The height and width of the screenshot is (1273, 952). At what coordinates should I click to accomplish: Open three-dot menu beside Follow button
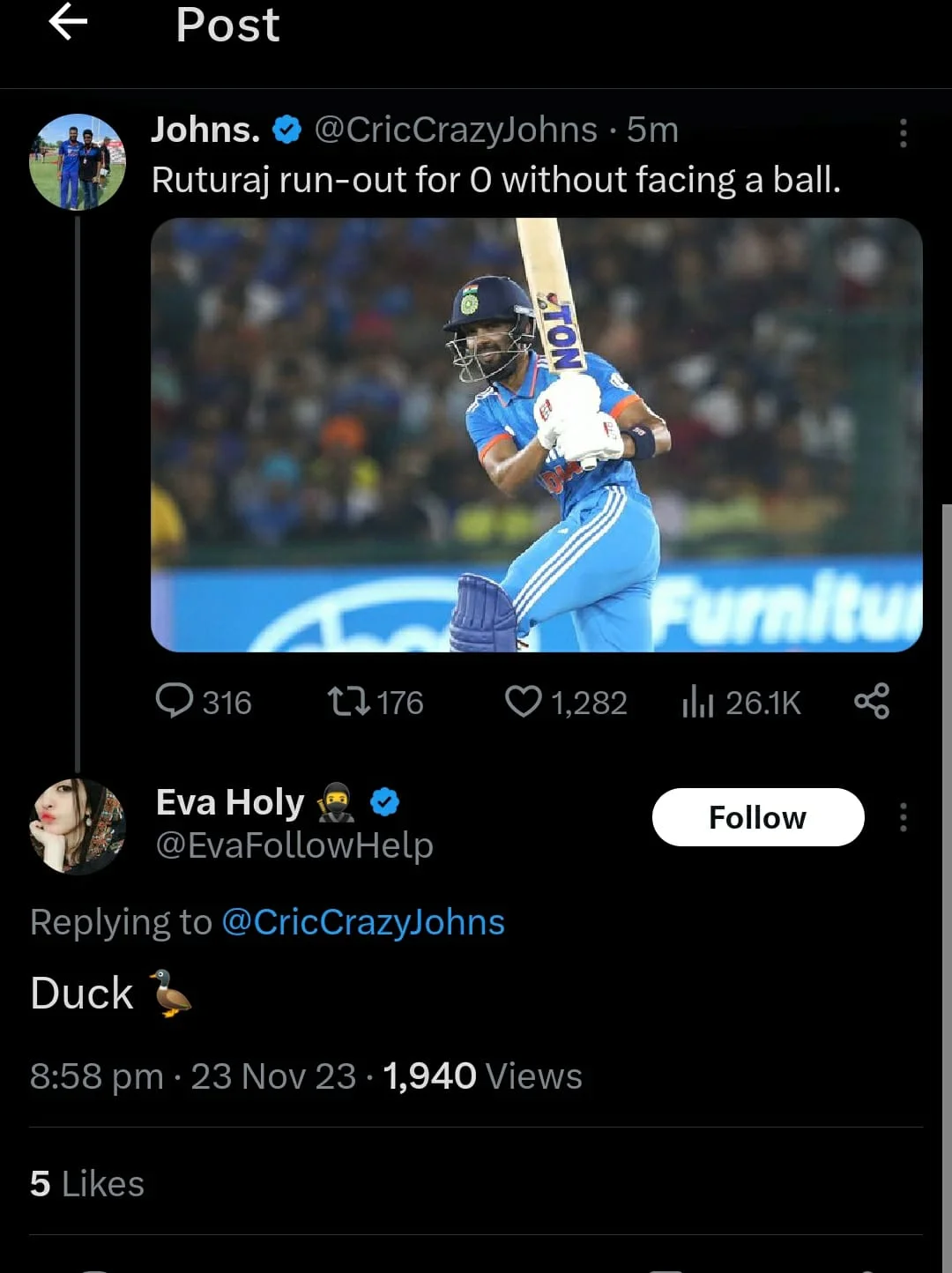coord(903,817)
